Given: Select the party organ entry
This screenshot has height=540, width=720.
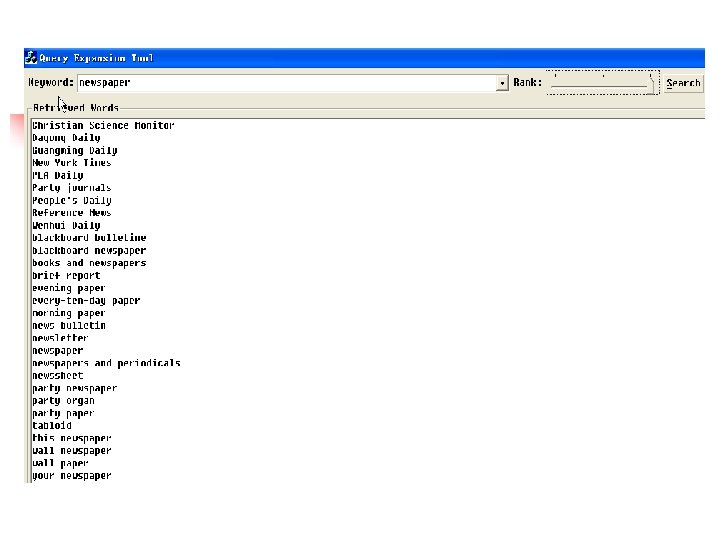Looking at the screenshot, I should pyautogui.click(x=63, y=400).
